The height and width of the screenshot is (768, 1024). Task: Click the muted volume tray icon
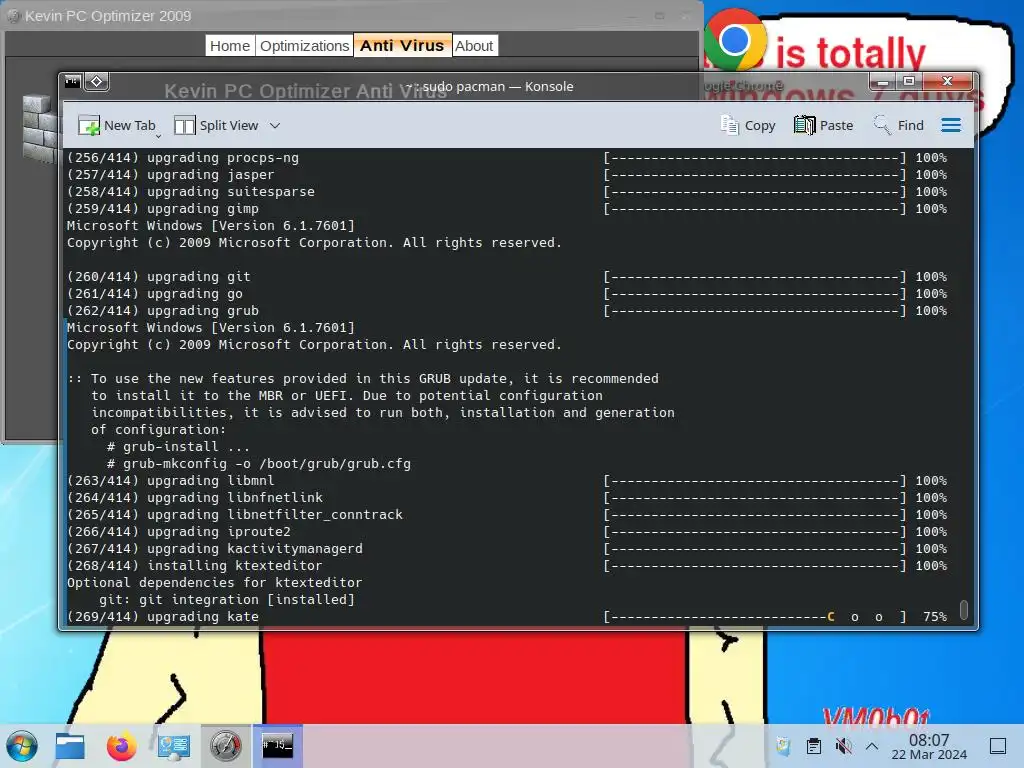tap(844, 746)
